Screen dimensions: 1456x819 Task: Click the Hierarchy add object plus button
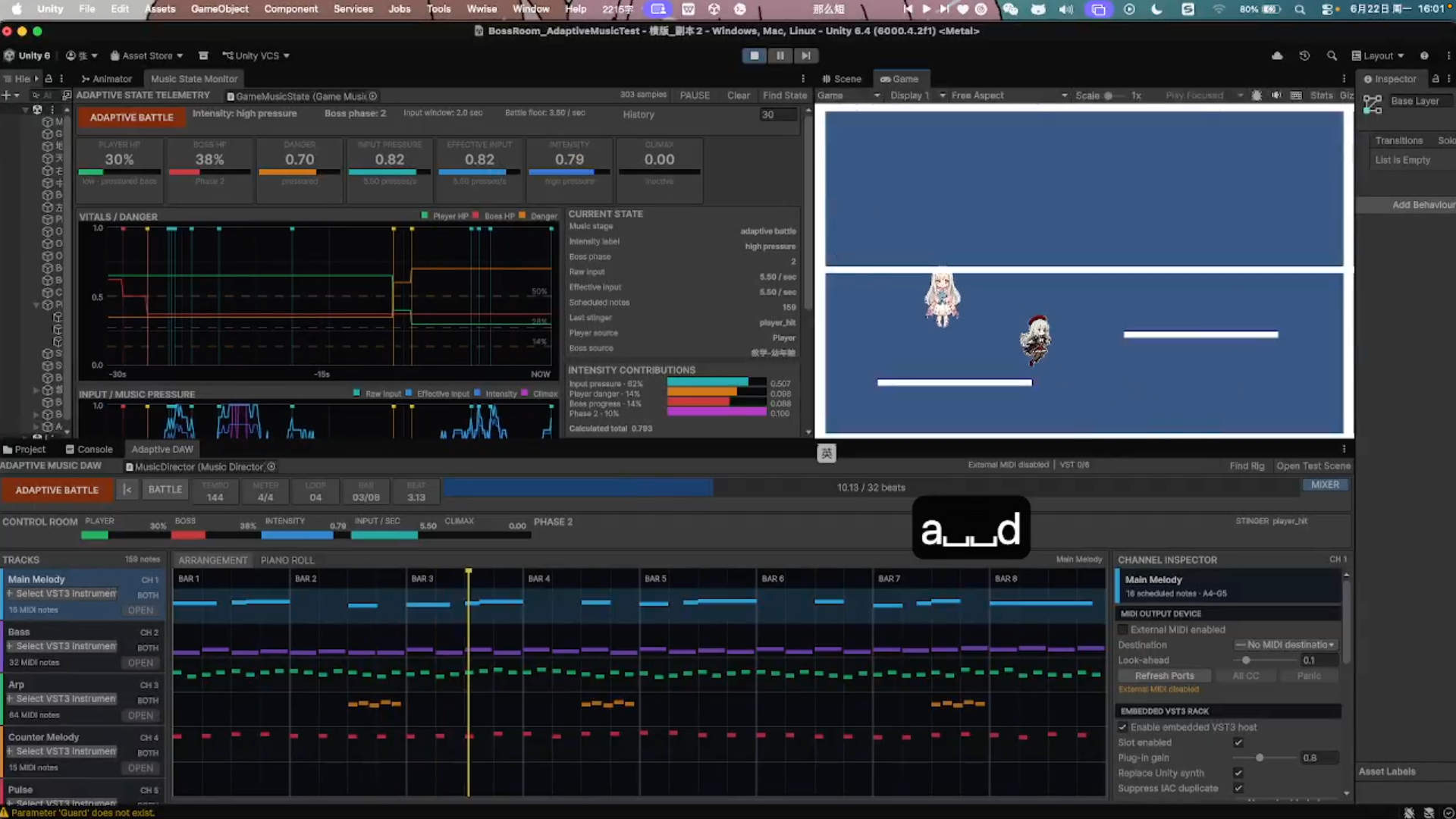[x=6, y=96]
